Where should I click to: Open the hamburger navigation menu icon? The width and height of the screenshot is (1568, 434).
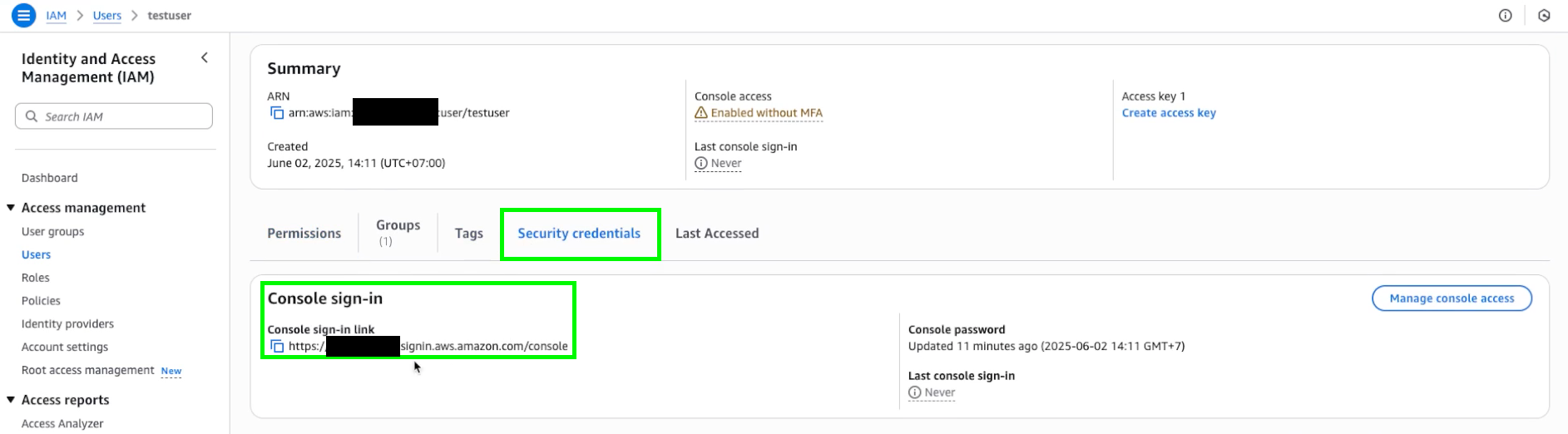click(x=24, y=15)
